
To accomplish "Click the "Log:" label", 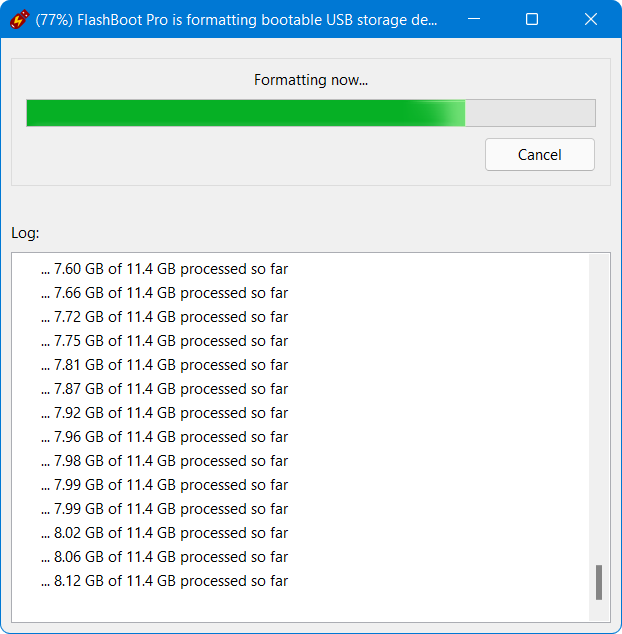I will coord(25,233).
